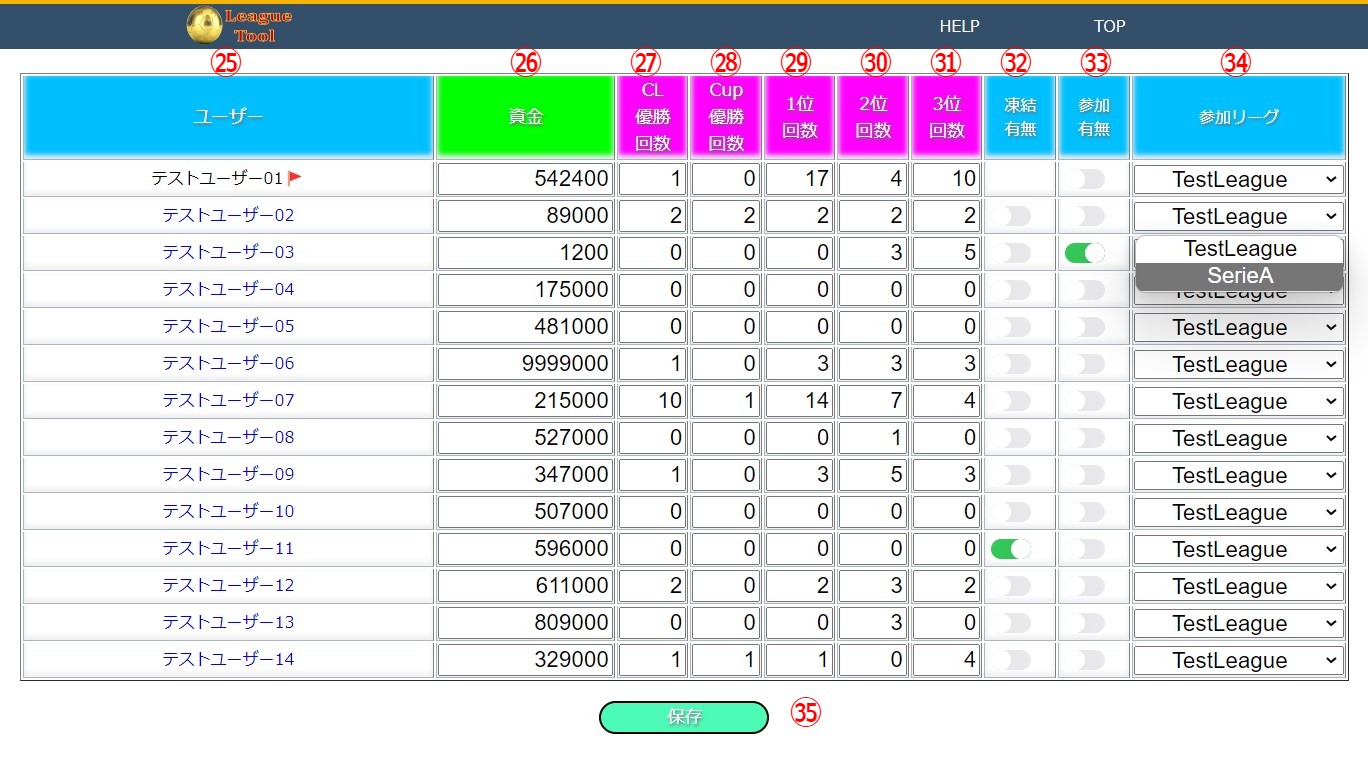Screen dimensions: 1368x775
Task: Go to TOP in the header
Action: coord(1109,26)
